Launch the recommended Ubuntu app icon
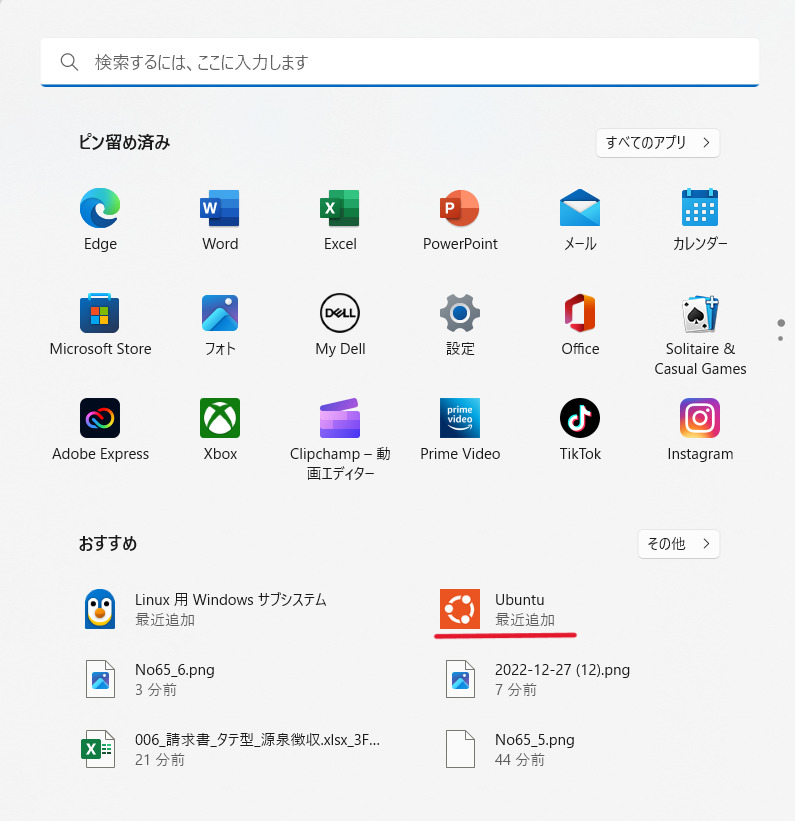The image size is (795, 821). click(x=460, y=608)
